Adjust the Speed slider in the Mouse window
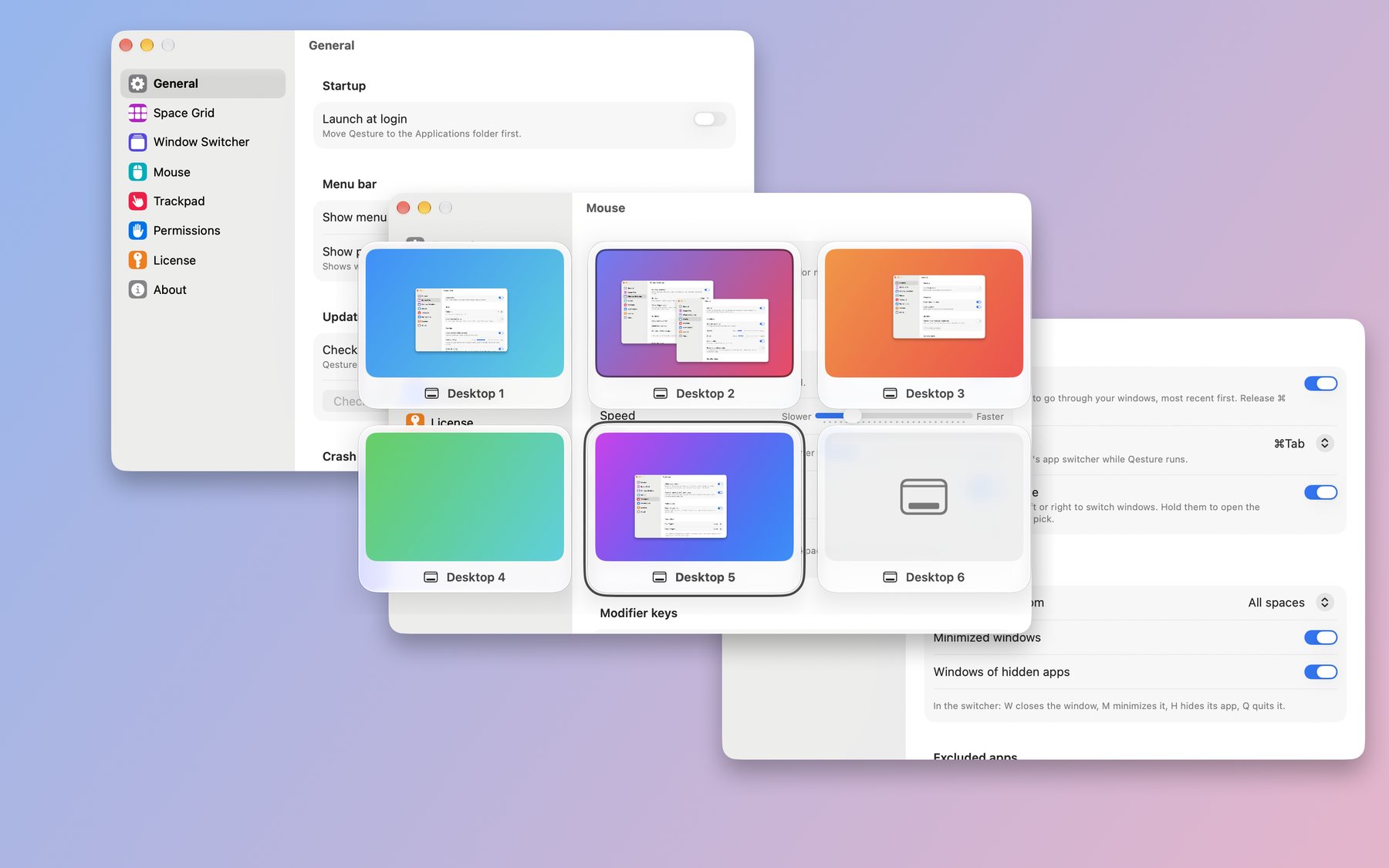Image resolution: width=1389 pixels, height=868 pixels. click(x=894, y=416)
